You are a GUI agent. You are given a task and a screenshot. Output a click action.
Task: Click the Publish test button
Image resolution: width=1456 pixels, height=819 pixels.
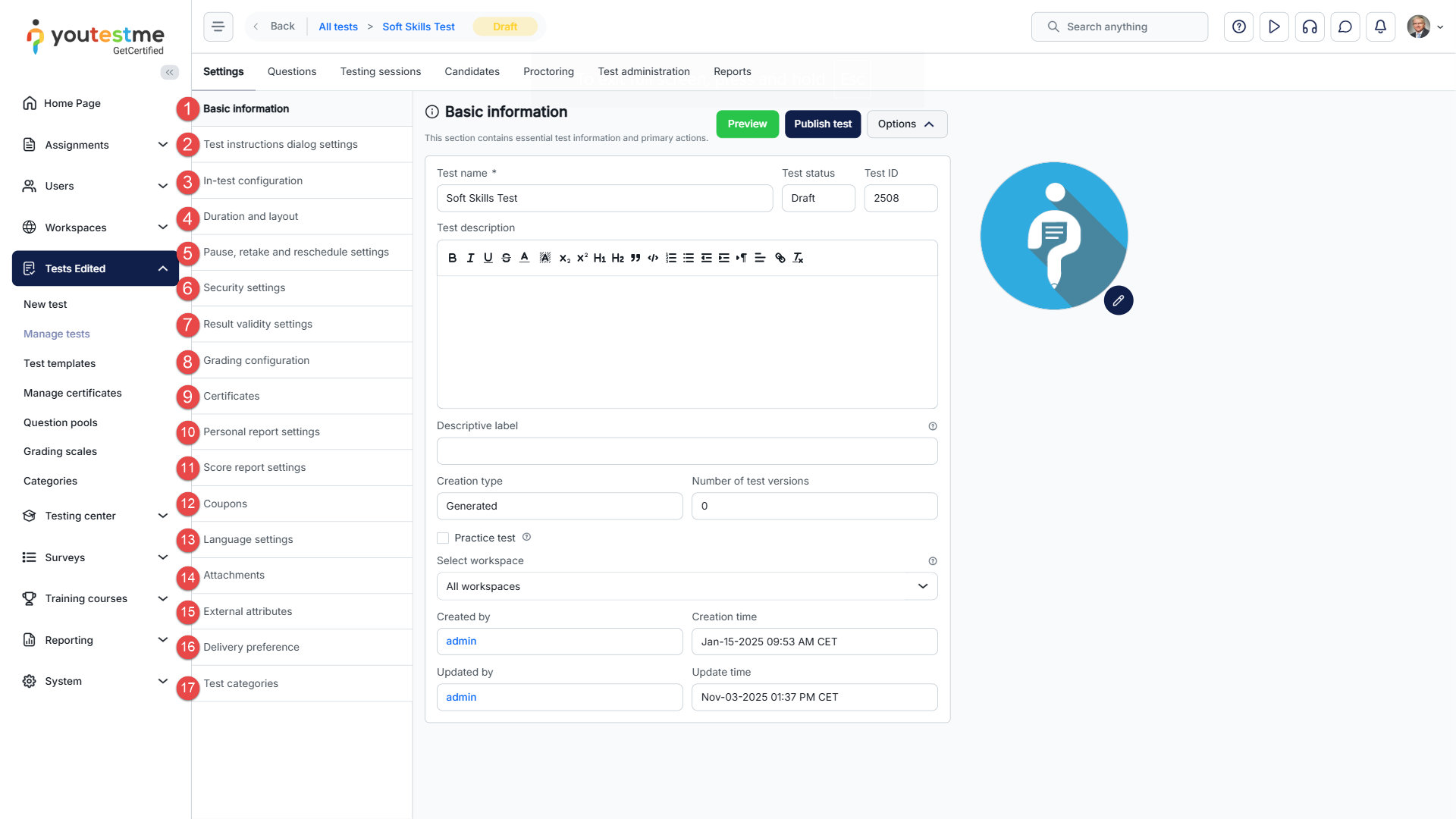pos(822,124)
